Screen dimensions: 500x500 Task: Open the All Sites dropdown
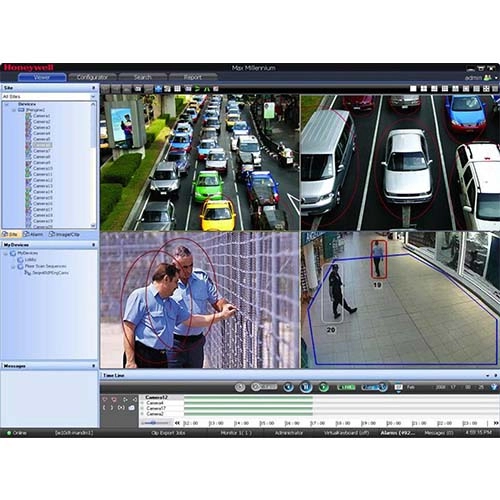click(49, 97)
